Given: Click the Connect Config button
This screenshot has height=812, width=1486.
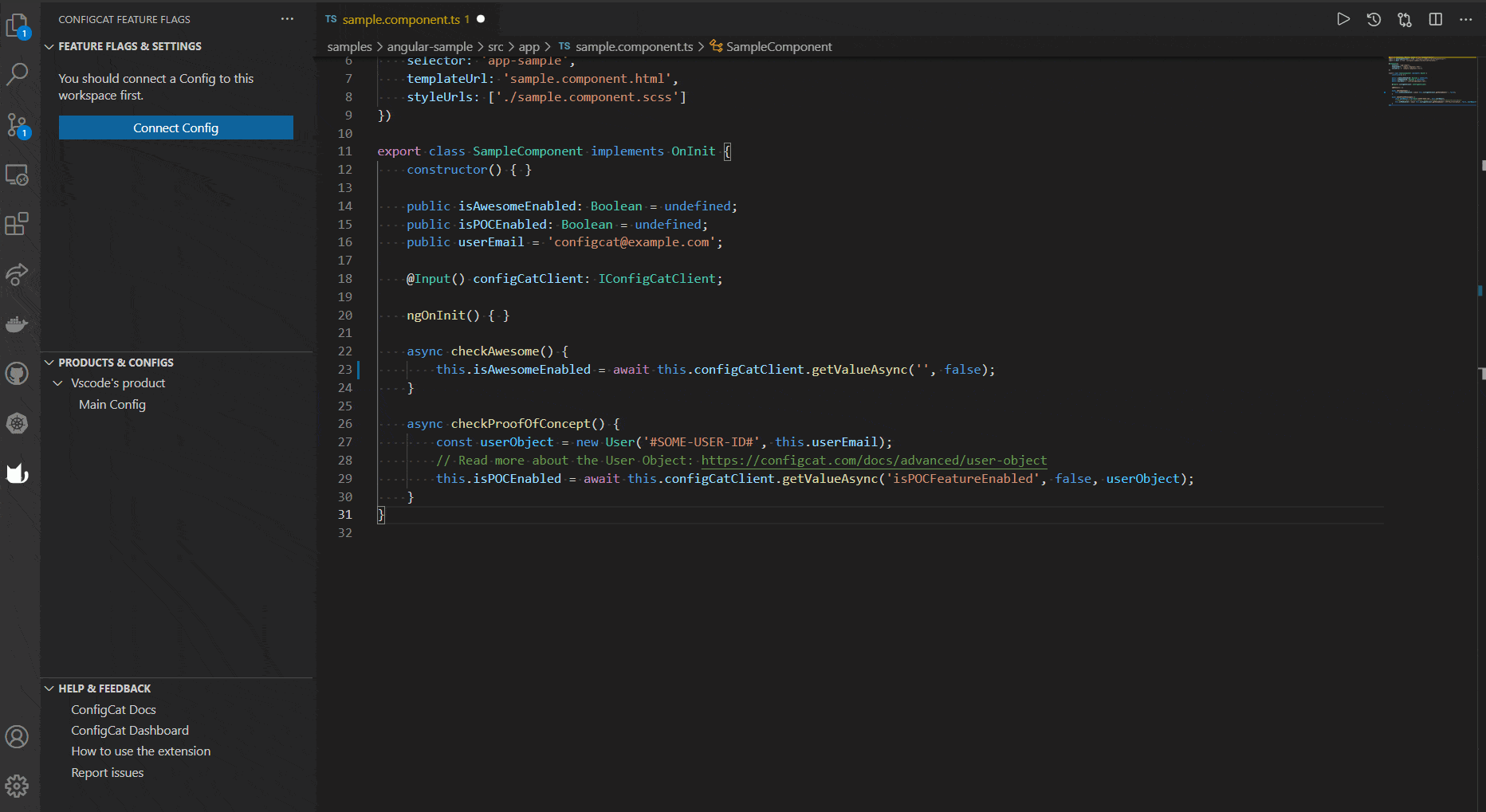Looking at the screenshot, I should [x=175, y=127].
